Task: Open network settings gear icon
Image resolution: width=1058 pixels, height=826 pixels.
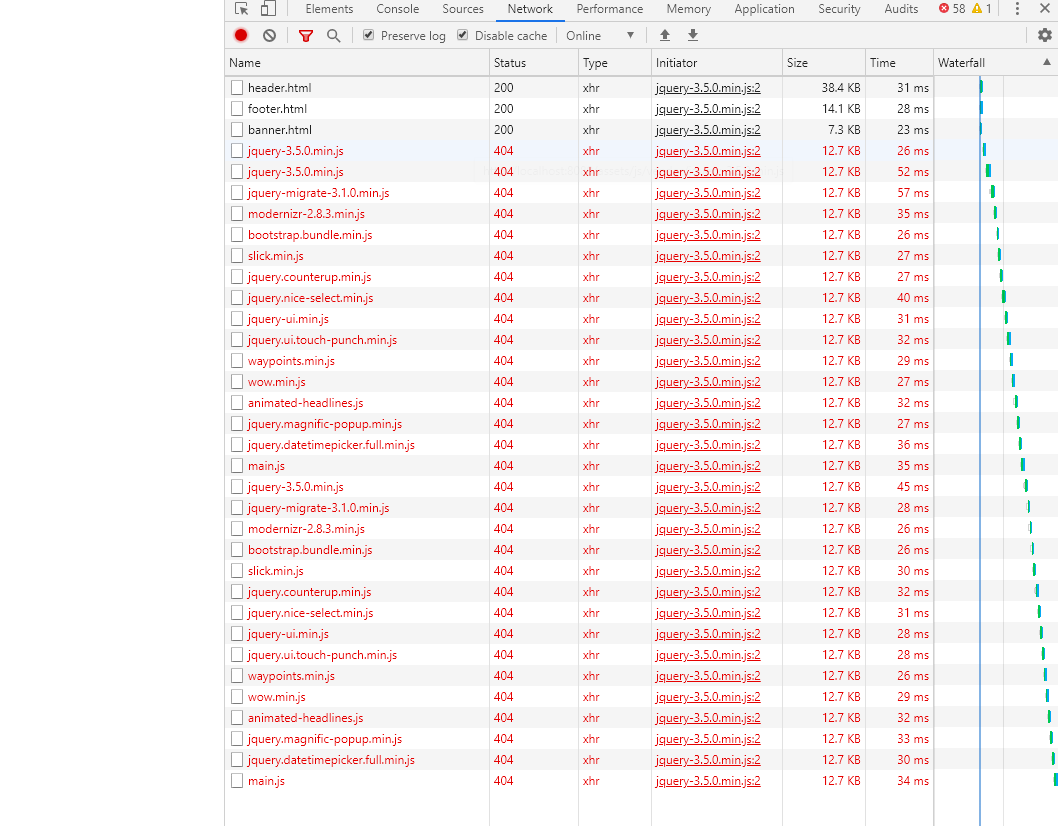Action: tap(1044, 35)
